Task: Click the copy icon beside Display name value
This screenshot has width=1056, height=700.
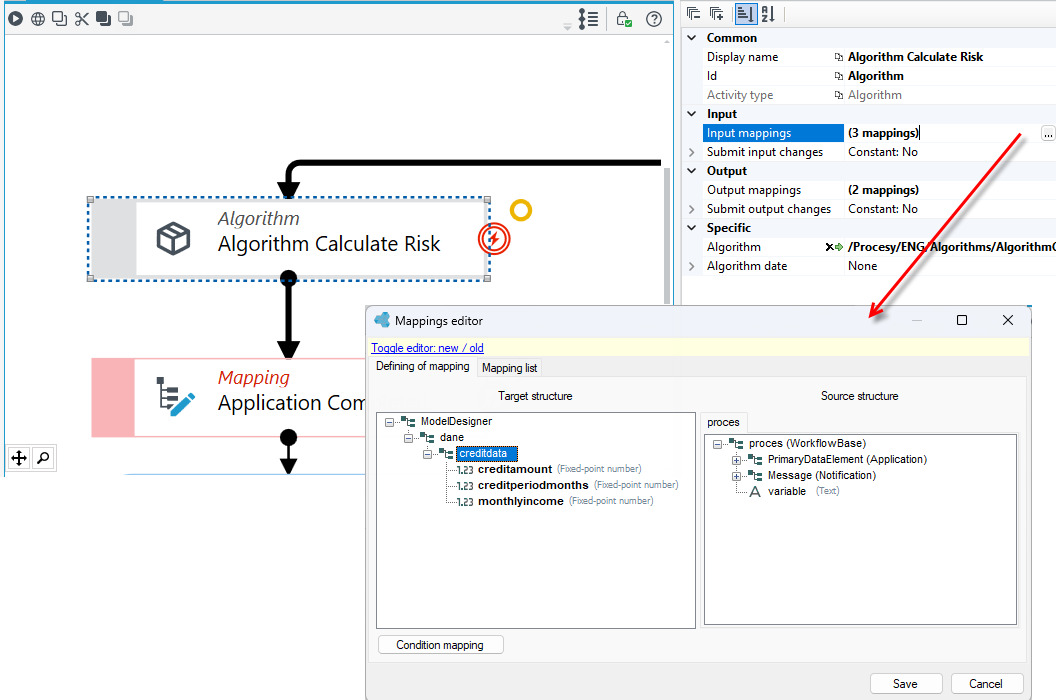Action: coord(838,57)
